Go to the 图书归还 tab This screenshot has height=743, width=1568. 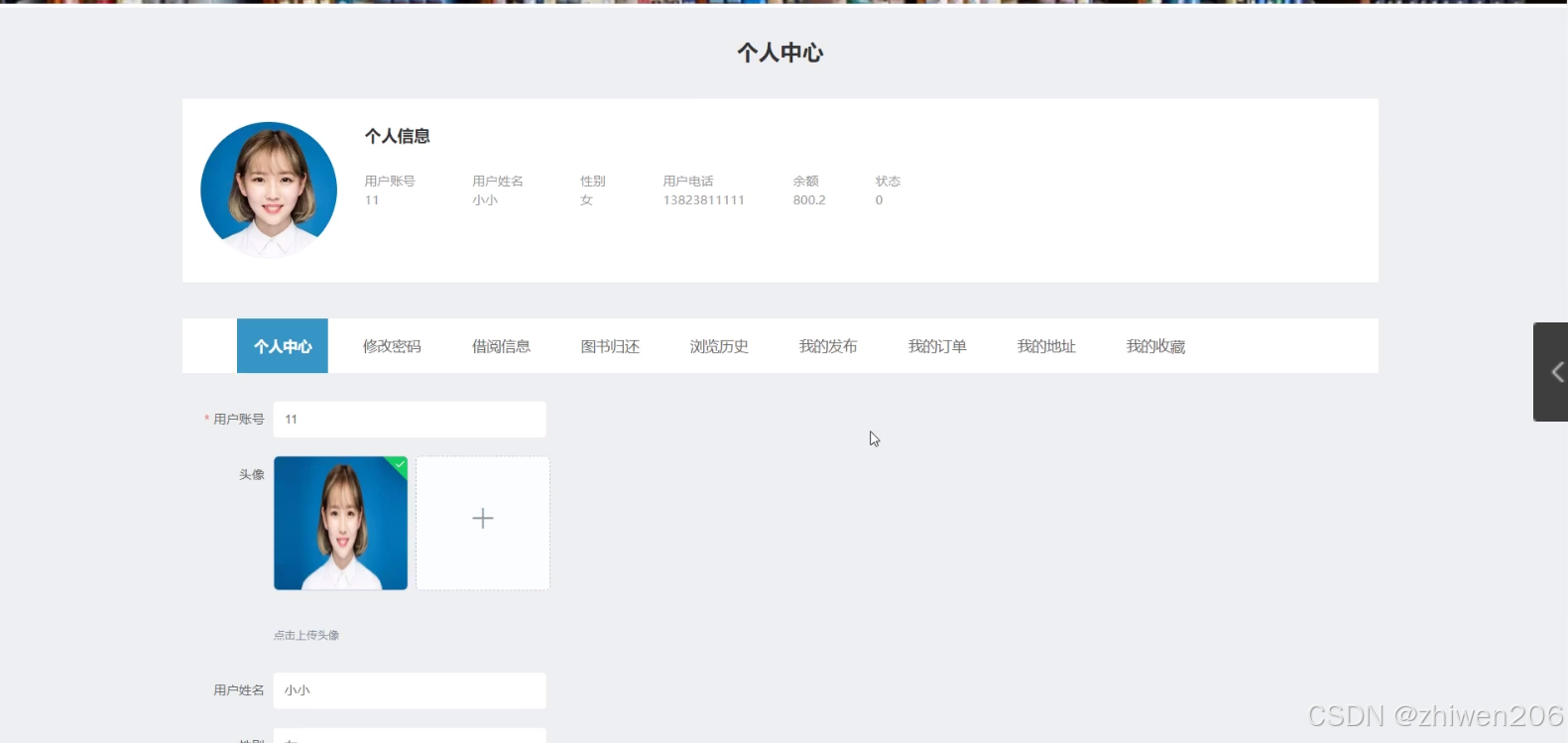[x=610, y=346]
